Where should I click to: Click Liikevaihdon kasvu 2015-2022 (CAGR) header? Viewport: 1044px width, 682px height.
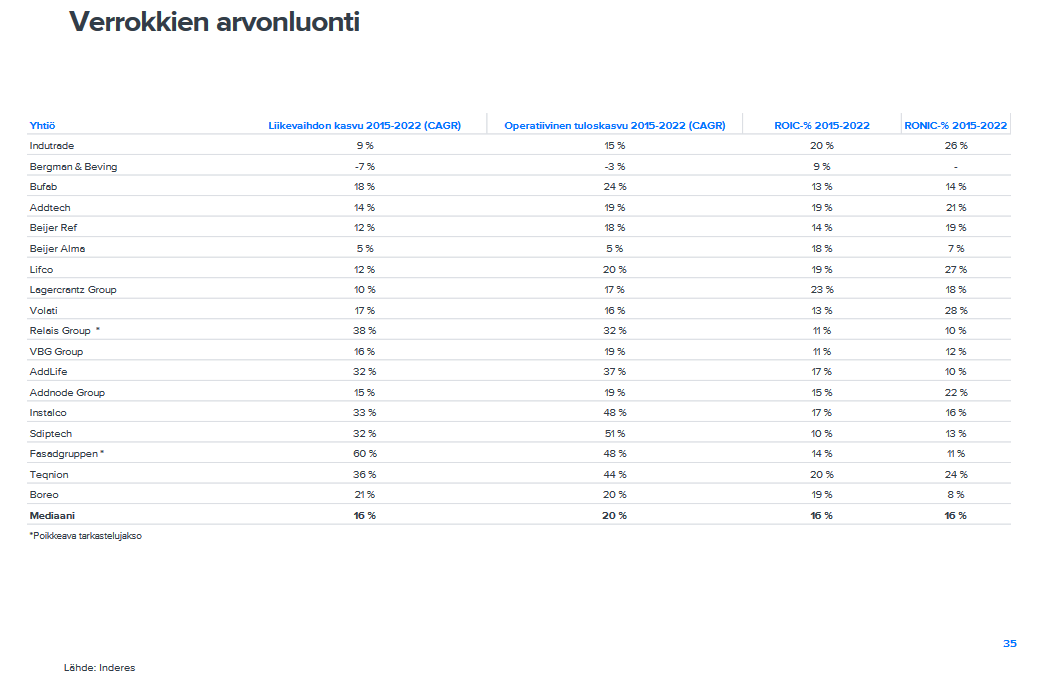[364, 125]
